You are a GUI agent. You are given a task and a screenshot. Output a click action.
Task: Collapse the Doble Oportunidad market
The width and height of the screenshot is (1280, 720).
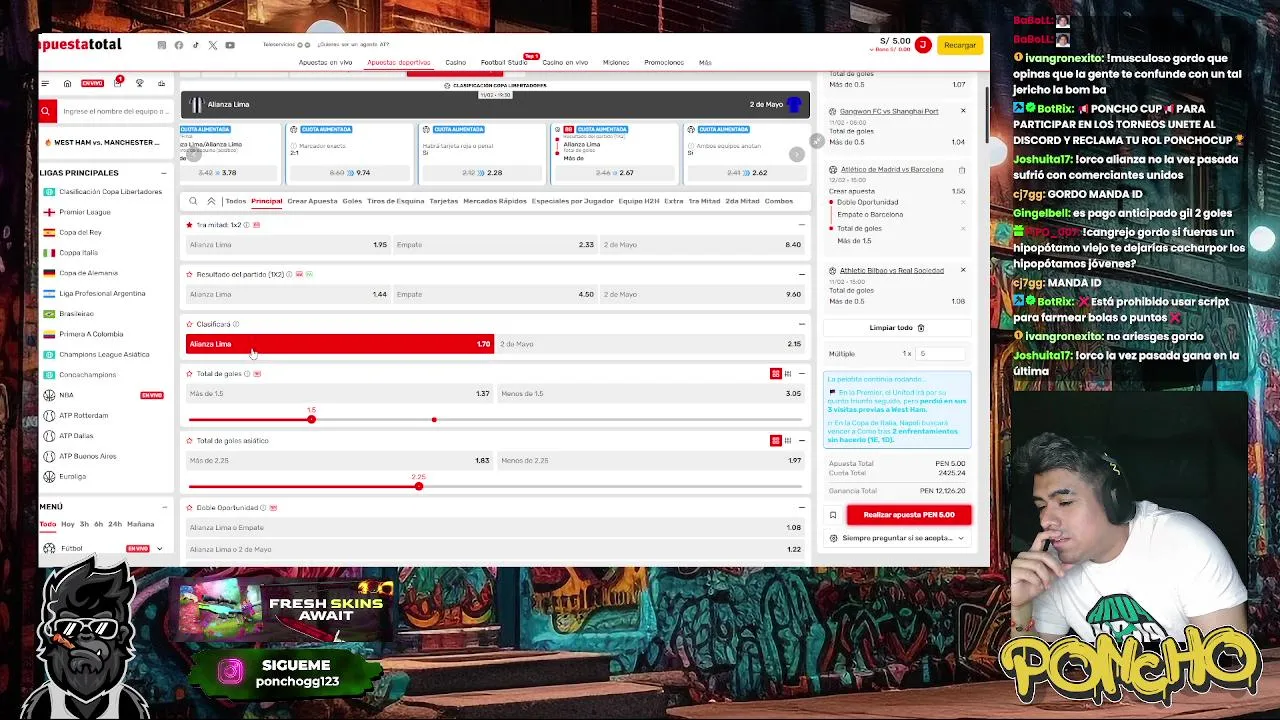[801, 508]
